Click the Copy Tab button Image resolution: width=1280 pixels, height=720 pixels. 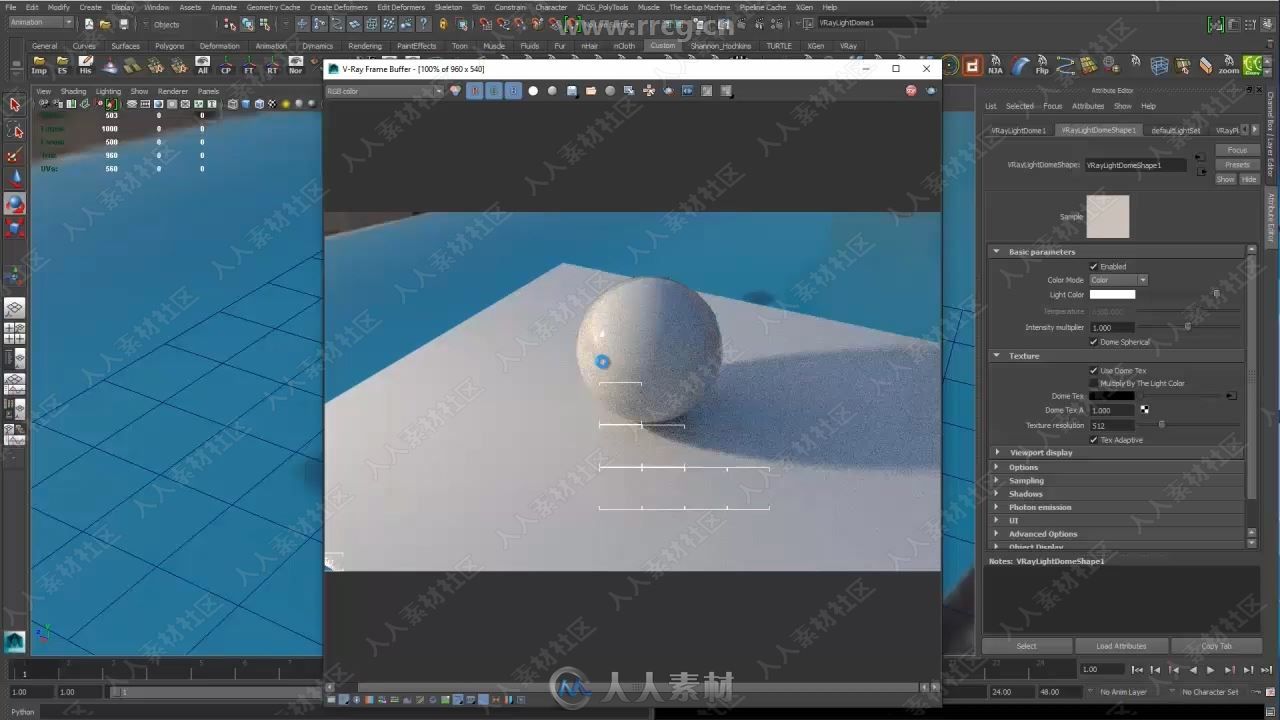pyautogui.click(x=1216, y=646)
